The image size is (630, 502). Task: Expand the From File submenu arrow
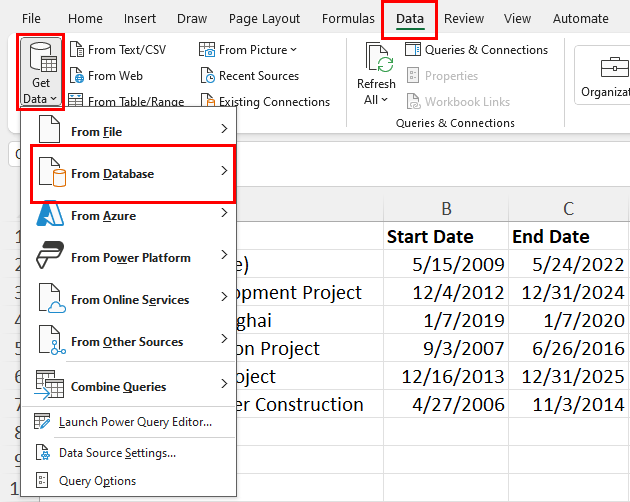[x=224, y=129]
